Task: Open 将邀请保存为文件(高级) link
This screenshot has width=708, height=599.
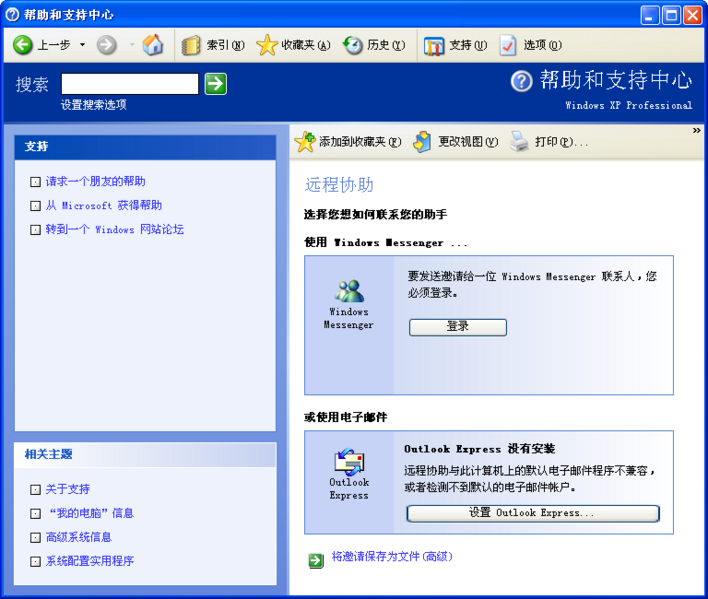Action: [392, 557]
